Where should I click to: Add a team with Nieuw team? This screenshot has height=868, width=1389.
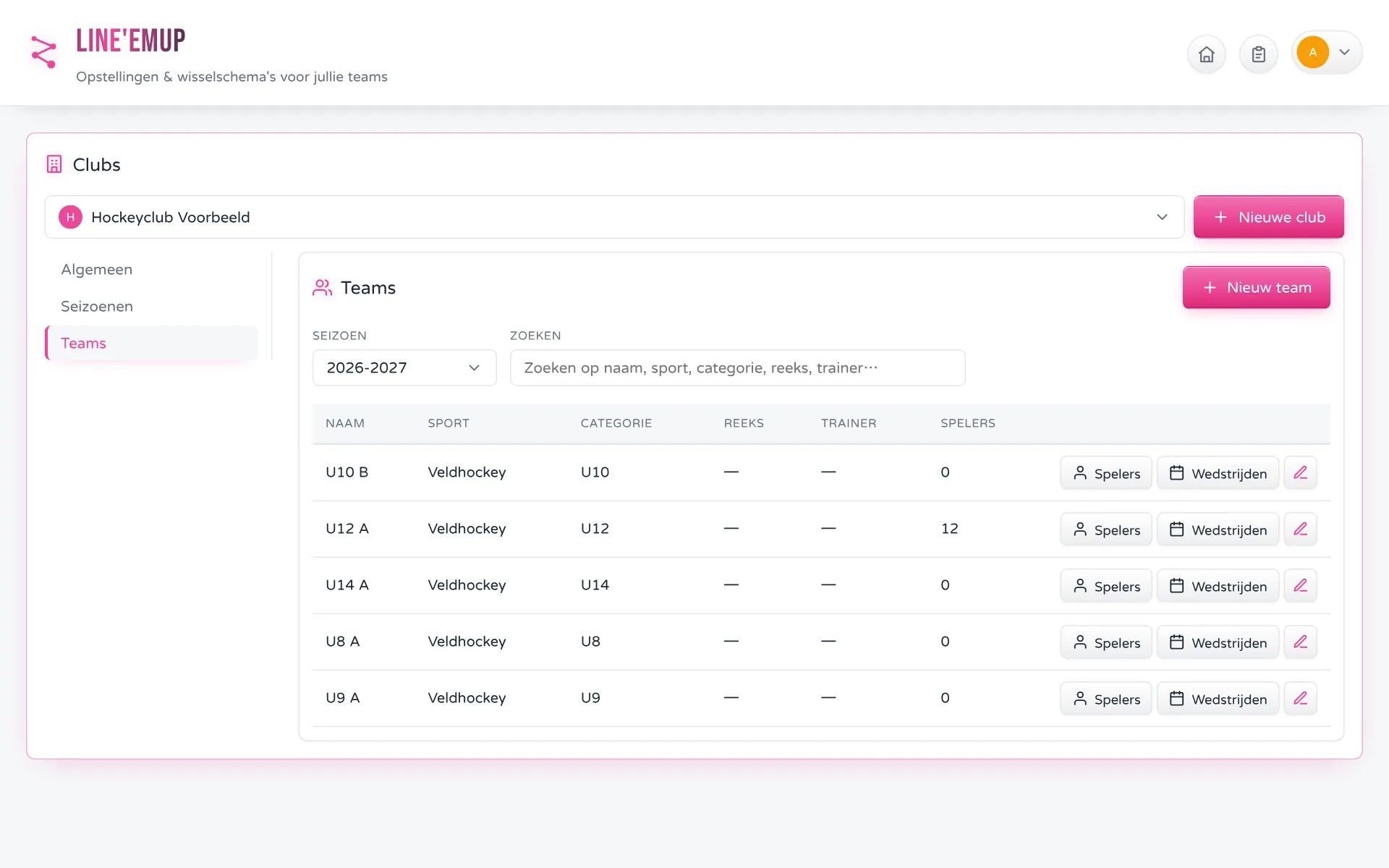[x=1256, y=287]
